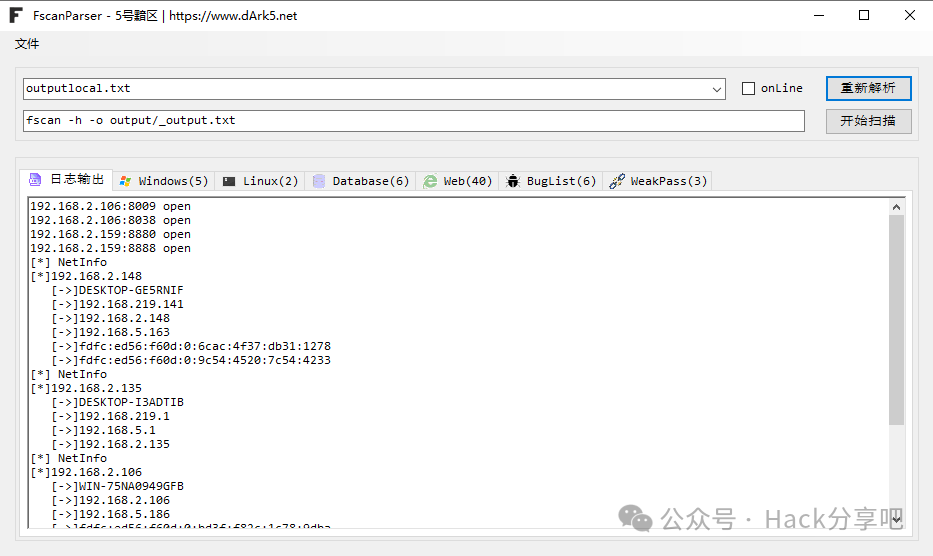This screenshot has height=556, width=933.
Task: Switch to the Windows(5) tab
Action: (x=164, y=181)
